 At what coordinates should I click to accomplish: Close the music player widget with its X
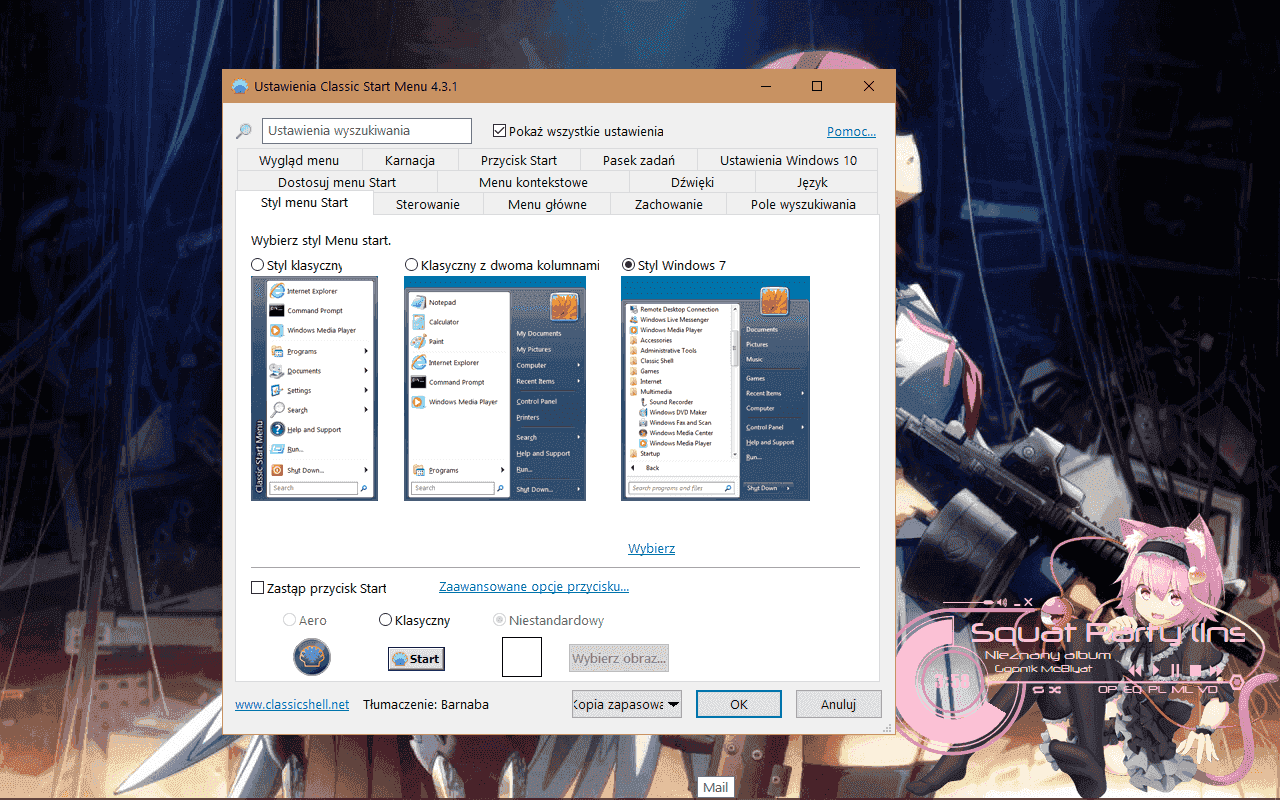[x=1027, y=602]
